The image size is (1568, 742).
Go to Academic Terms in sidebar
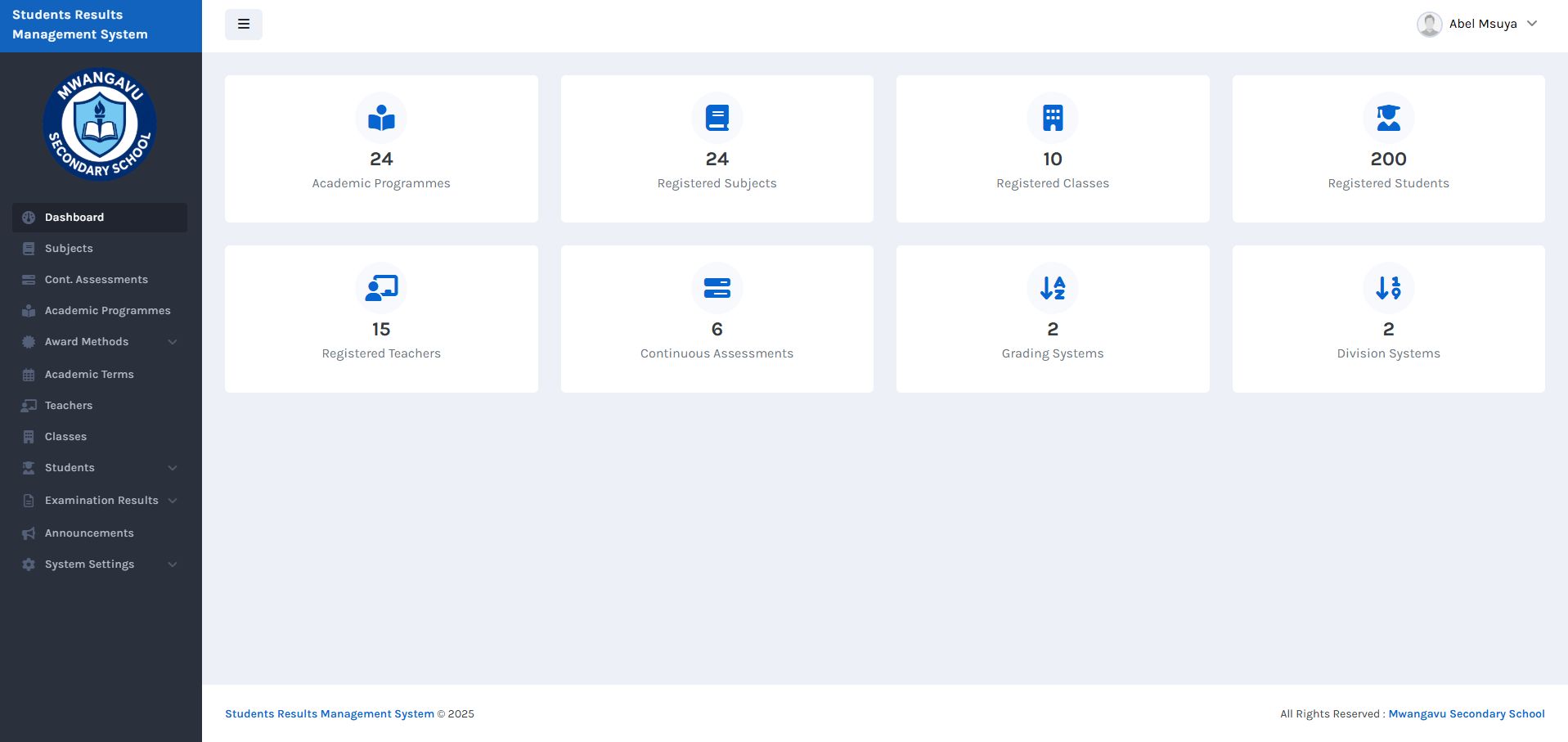point(89,375)
